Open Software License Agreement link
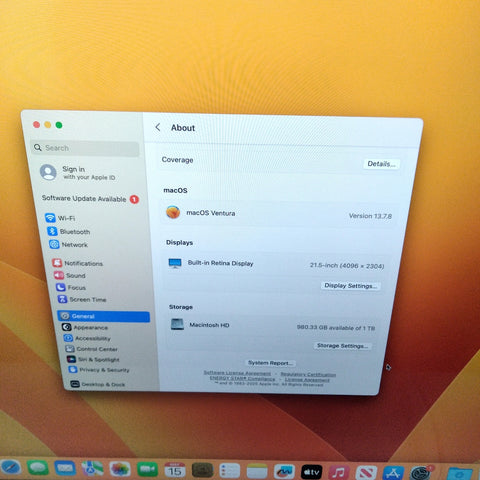The width and height of the screenshot is (480, 480). click(237, 373)
